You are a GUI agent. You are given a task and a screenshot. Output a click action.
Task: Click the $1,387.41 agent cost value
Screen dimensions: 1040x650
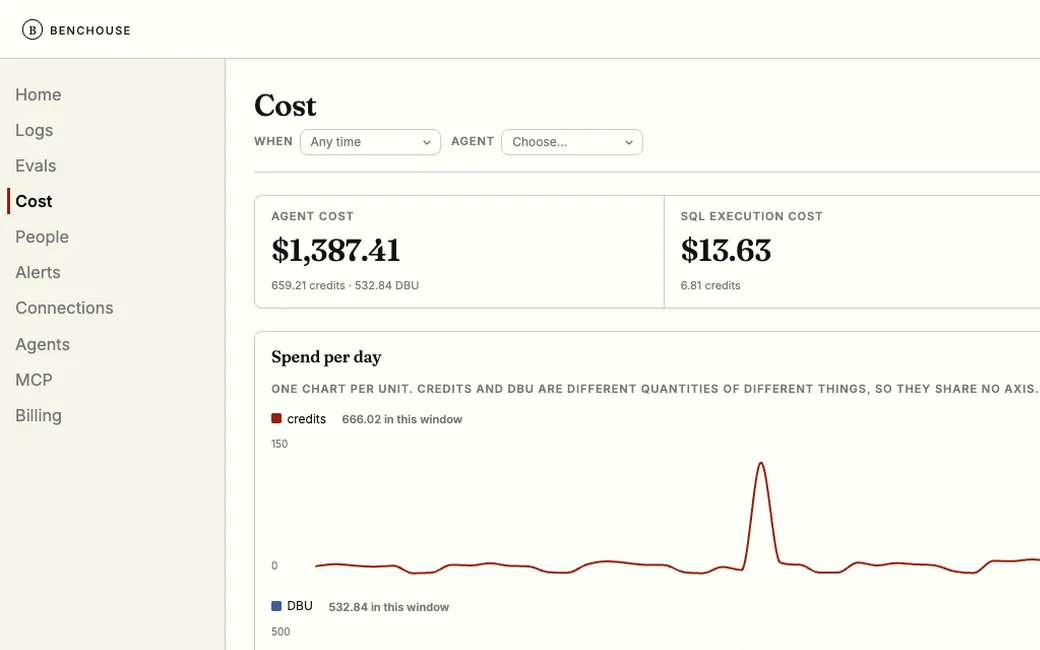336,251
